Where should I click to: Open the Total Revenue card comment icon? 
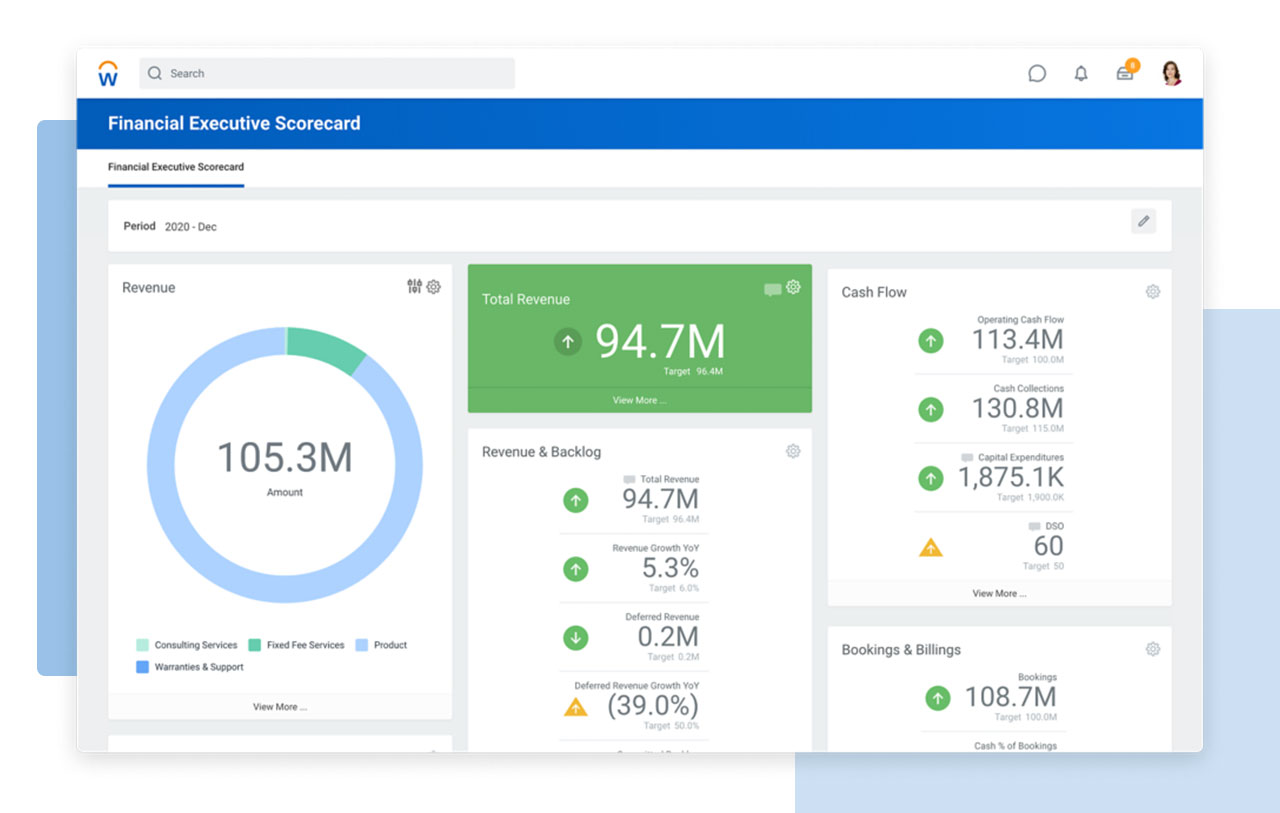[x=772, y=290]
